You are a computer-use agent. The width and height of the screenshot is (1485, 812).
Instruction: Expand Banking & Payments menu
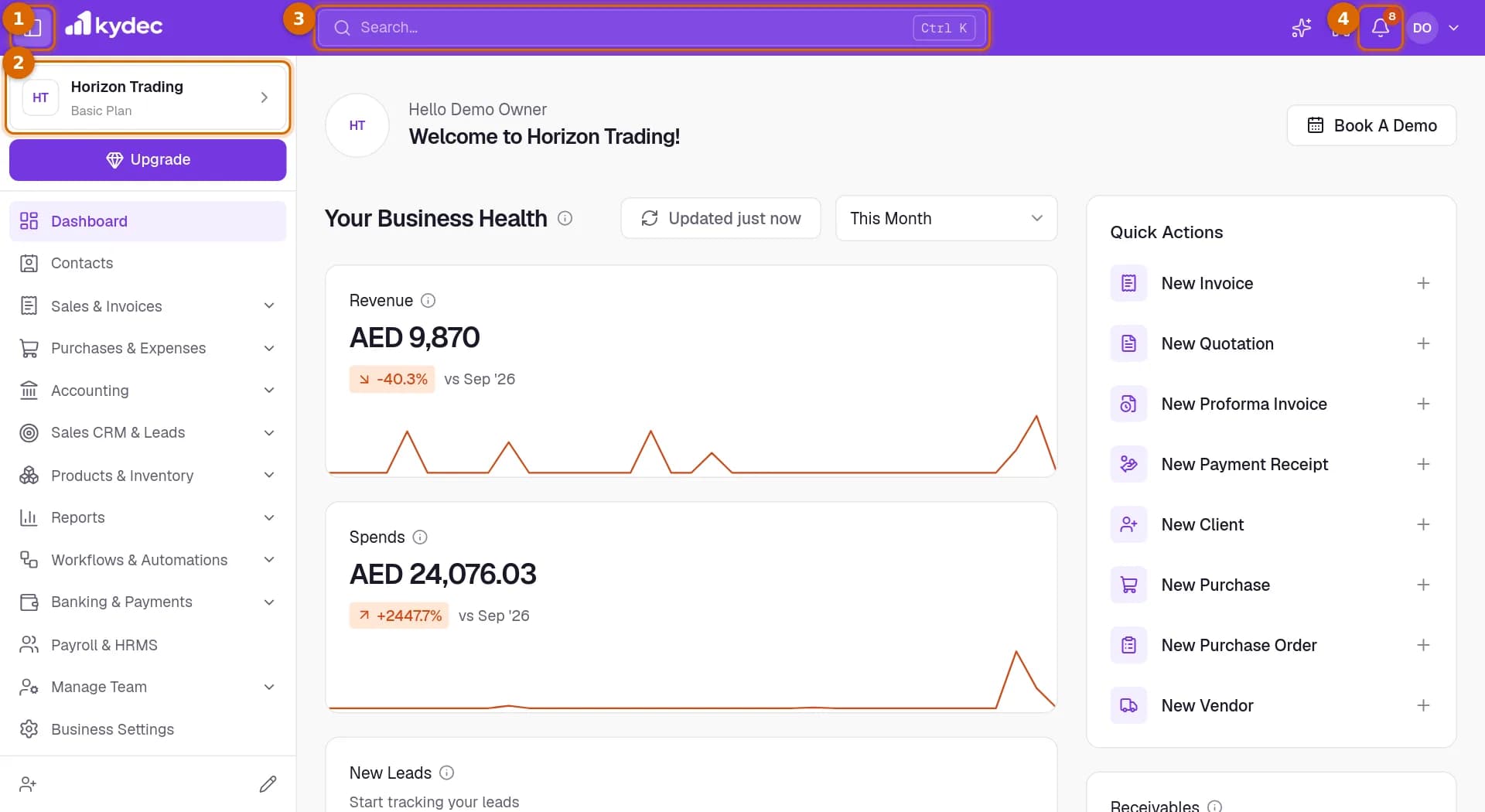(x=148, y=602)
